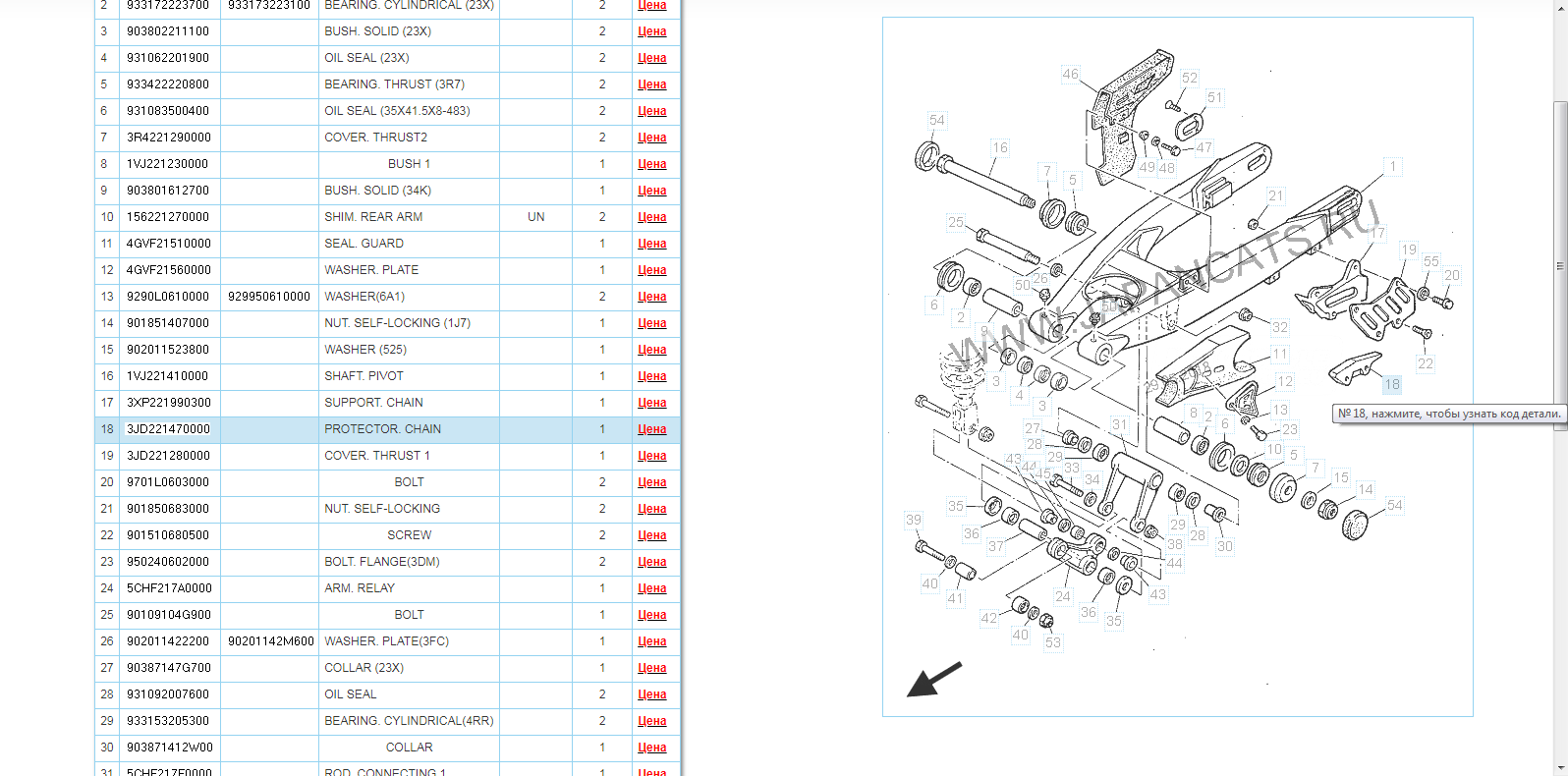Select callout 22 on the parts drawing

pos(1425,363)
